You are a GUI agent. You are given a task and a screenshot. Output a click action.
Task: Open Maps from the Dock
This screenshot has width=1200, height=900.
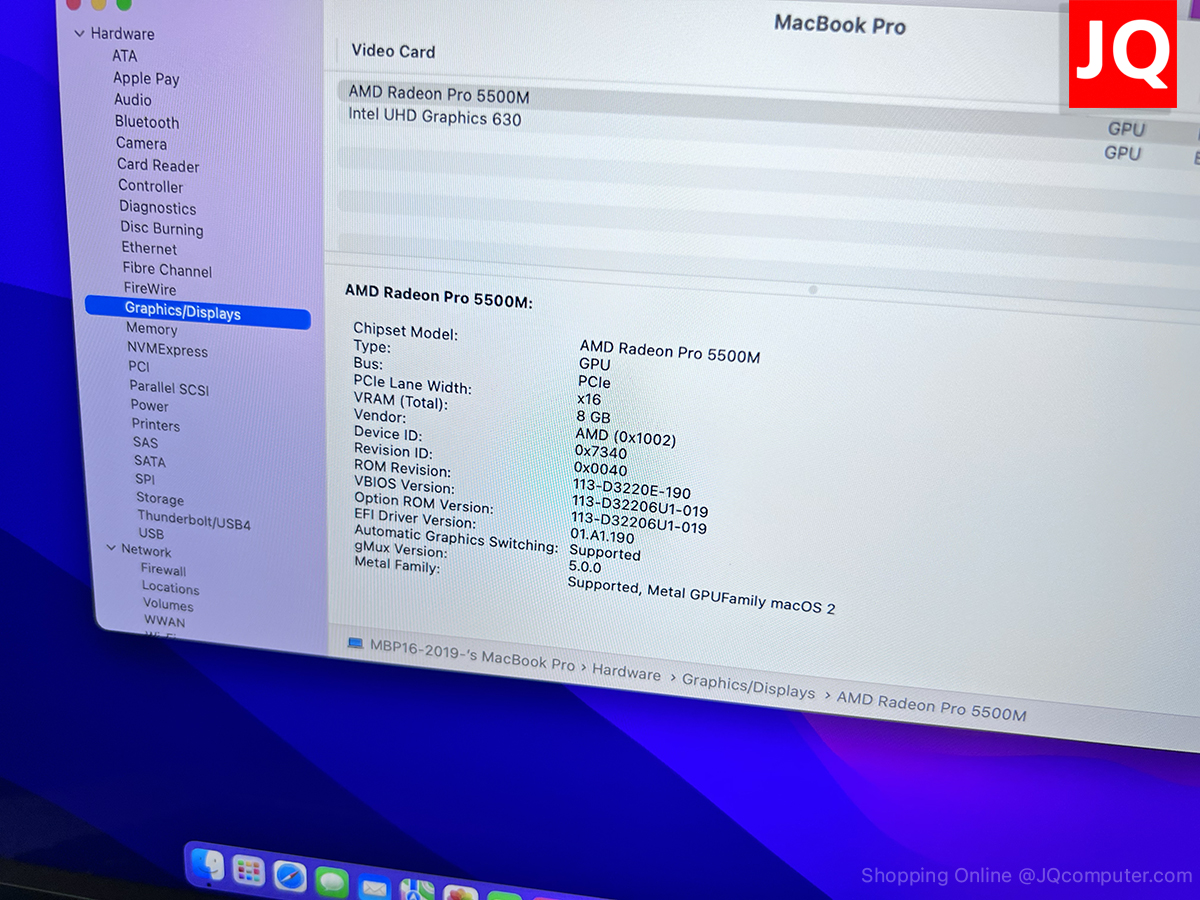tap(417, 889)
